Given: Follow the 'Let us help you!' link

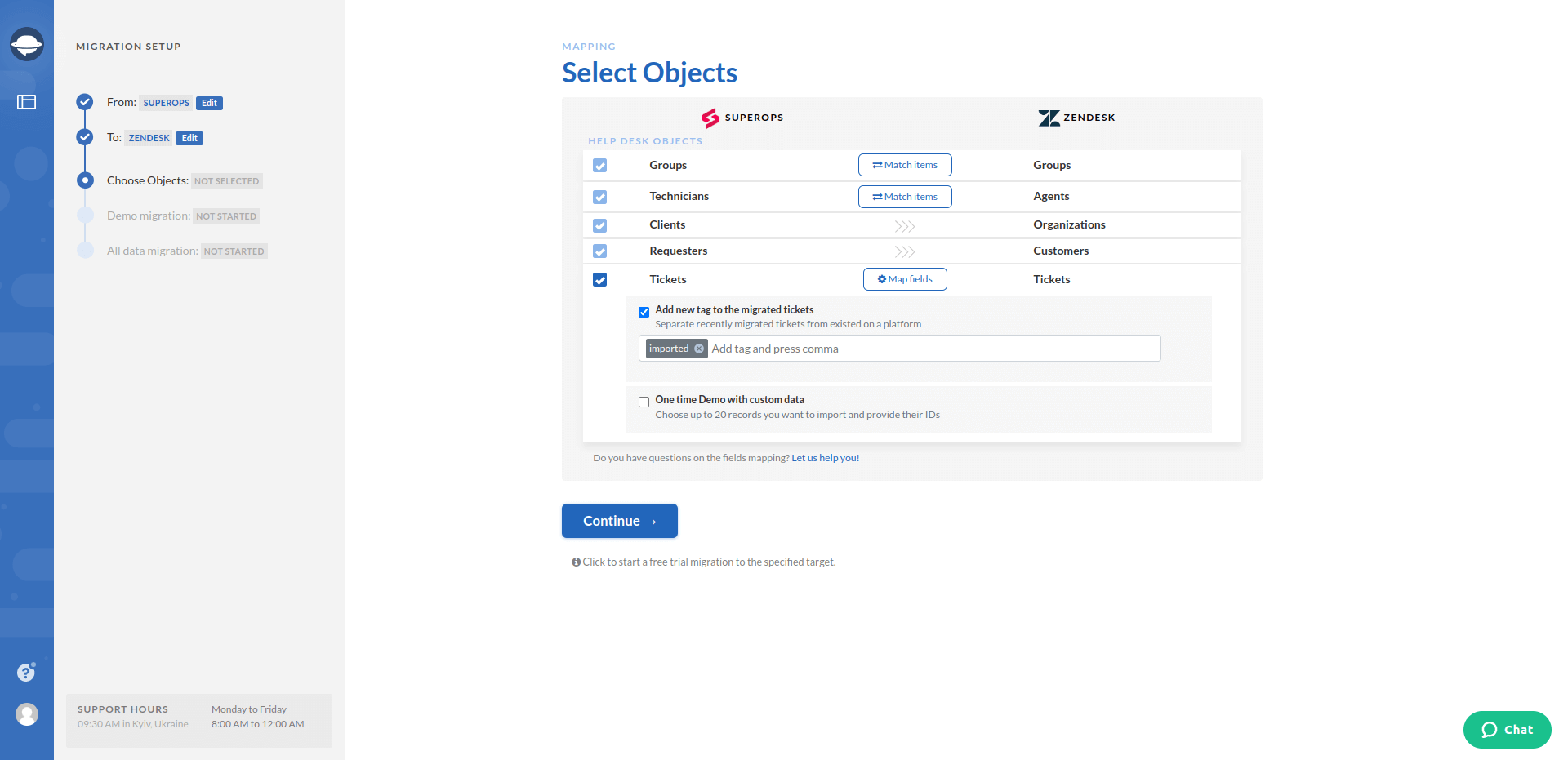Looking at the screenshot, I should (x=825, y=458).
